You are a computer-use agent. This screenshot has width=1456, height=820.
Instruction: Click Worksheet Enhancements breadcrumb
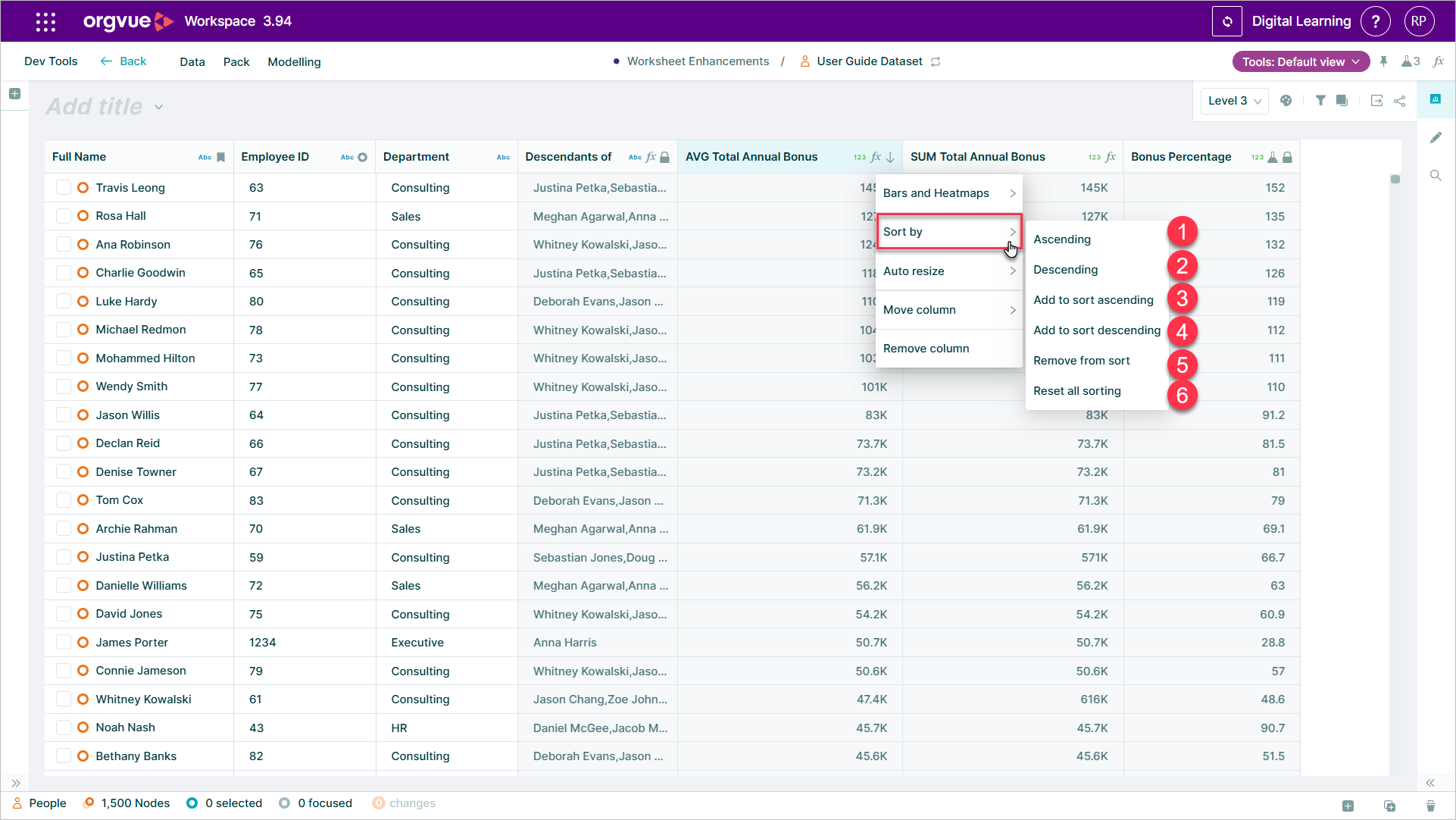[x=698, y=61]
